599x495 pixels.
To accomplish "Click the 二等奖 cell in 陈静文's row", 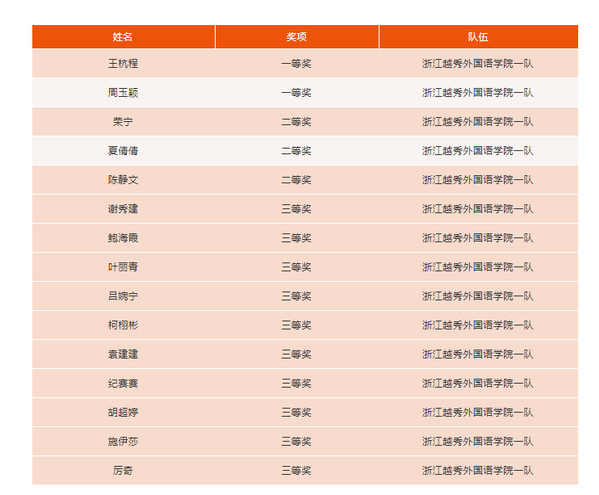I will tap(296, 180).
